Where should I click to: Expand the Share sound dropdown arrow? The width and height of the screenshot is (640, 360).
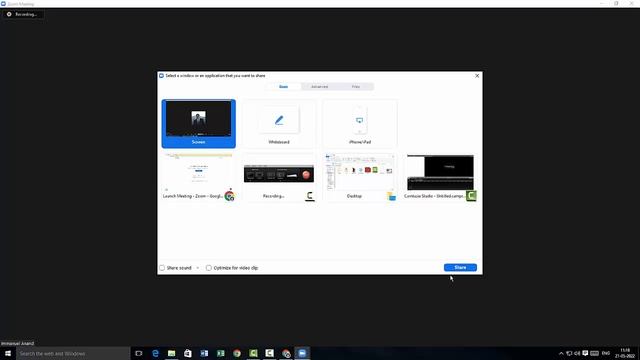(x=198, y=268)
